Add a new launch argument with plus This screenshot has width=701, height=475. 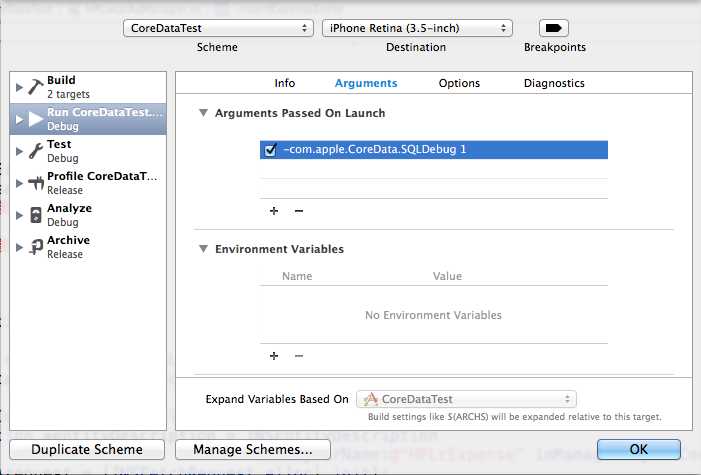pyautogui.click(x=274, y=211)
